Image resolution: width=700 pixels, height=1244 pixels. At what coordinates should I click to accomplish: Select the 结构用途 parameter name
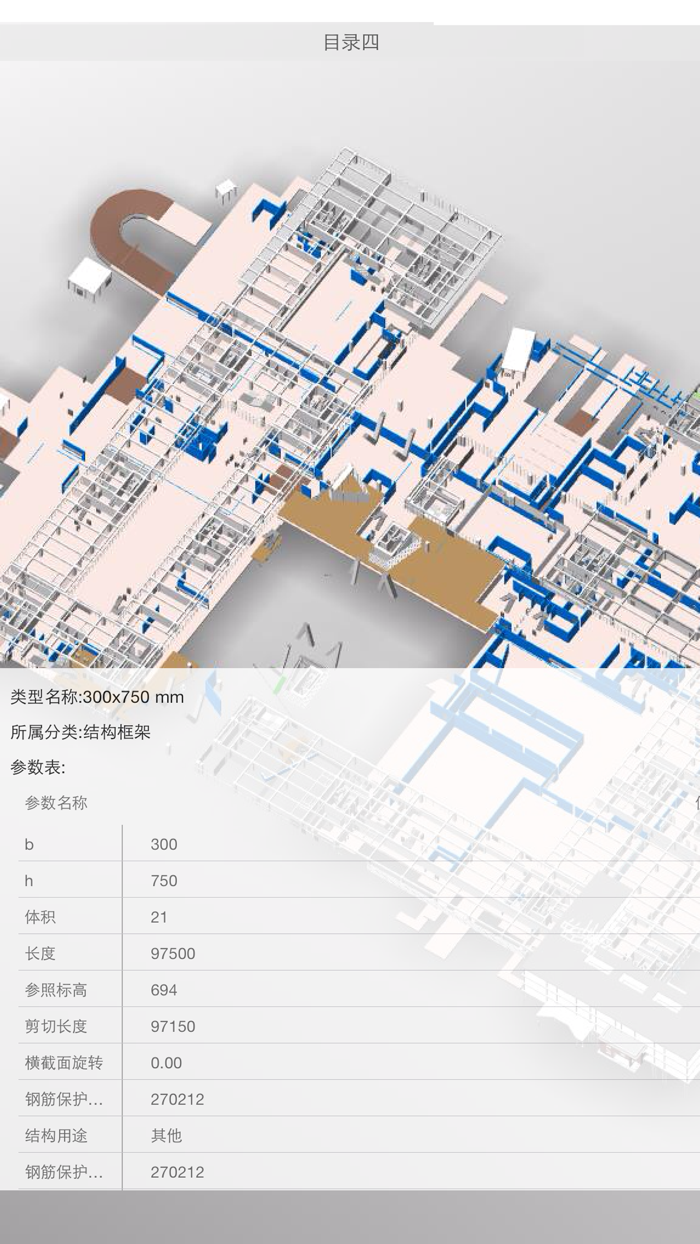coord(56,1135)
